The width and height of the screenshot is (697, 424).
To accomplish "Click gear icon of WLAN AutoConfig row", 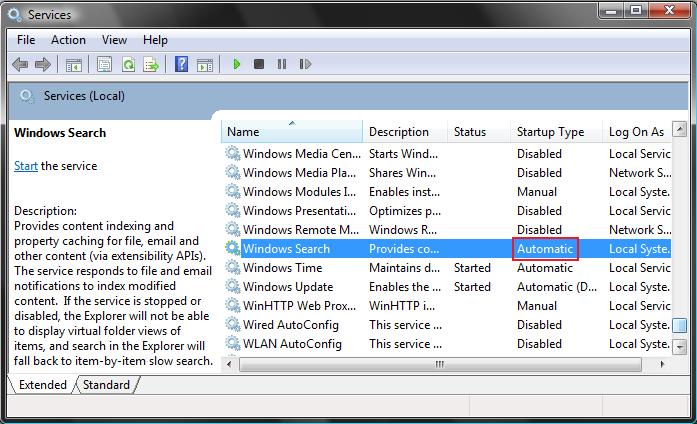I will pos(232,344).
